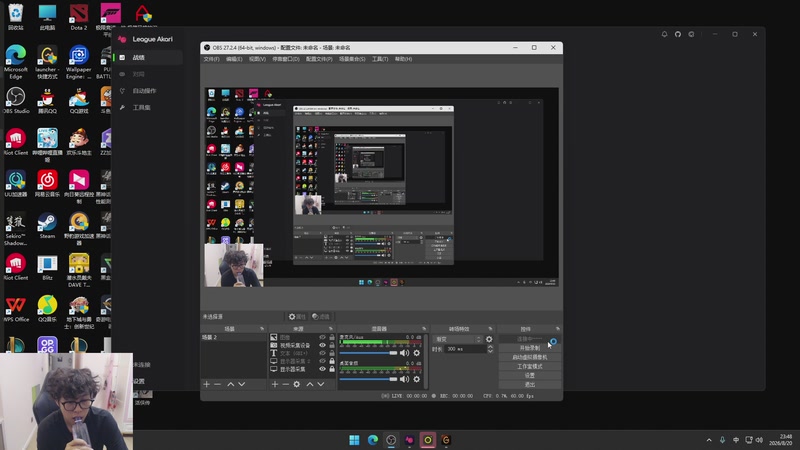Open Steam desktop shortcut
The width and height of the screenshot is (800, 450).
[x=47, y=226]
